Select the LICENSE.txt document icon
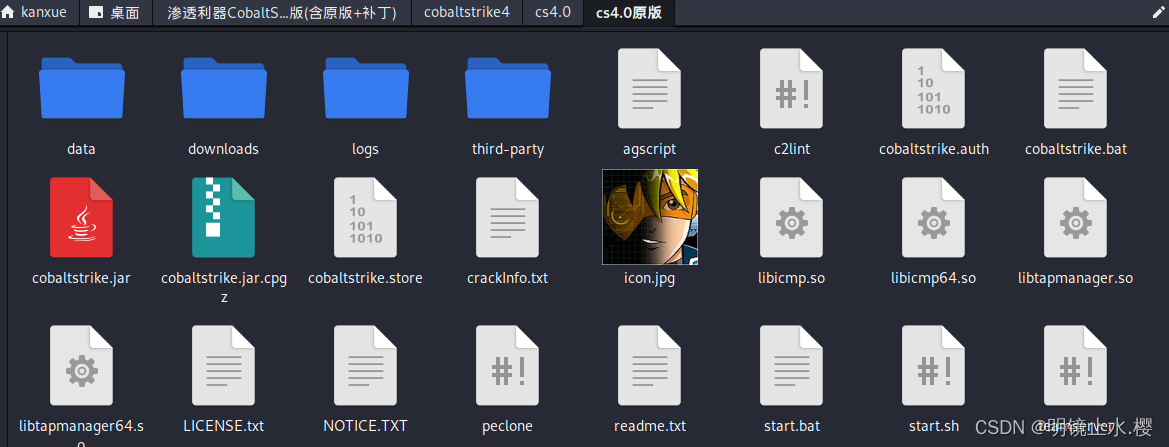1169x447 pixels. coord(224,365)
